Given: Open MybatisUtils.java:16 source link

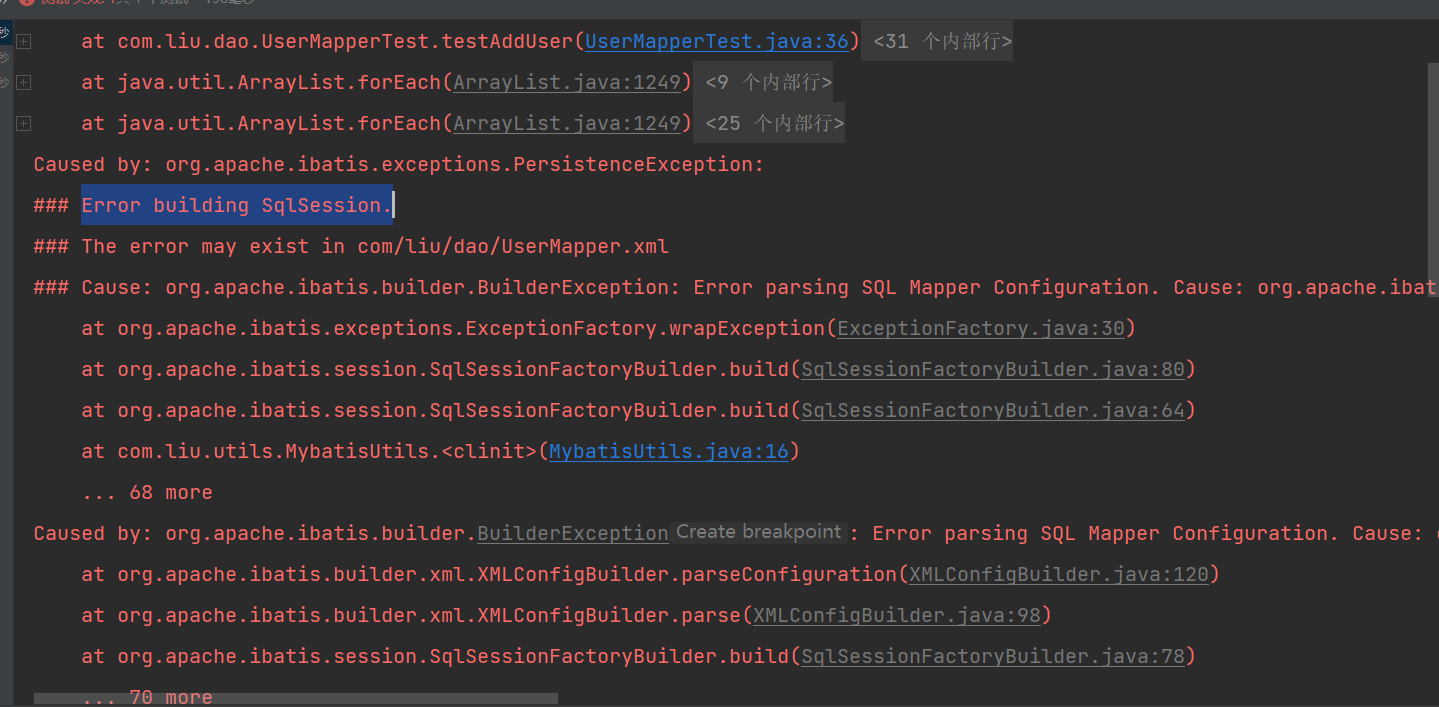Looking at the screenshot, I should [x=669, y=451].
